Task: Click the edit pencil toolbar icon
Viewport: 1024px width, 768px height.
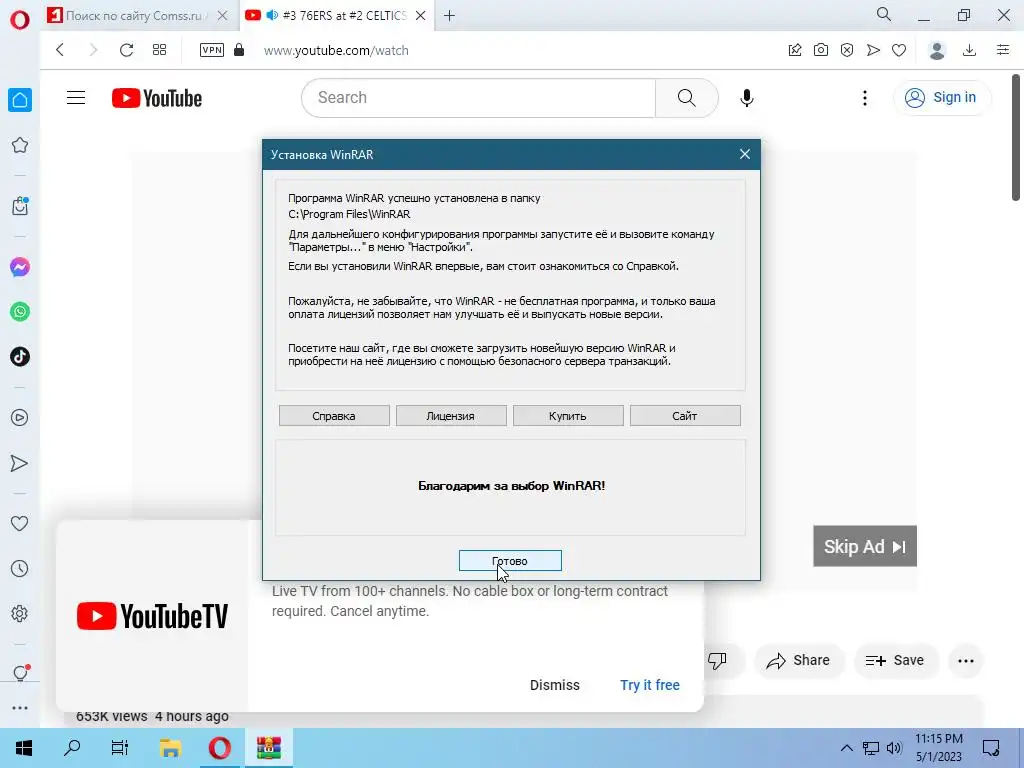Action: (x=795, y=50)
